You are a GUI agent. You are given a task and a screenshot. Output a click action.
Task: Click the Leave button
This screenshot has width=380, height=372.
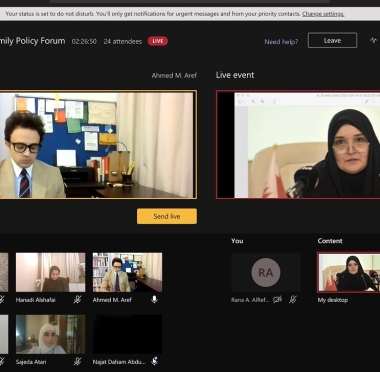pyautogui.click(x=332, y=40)
